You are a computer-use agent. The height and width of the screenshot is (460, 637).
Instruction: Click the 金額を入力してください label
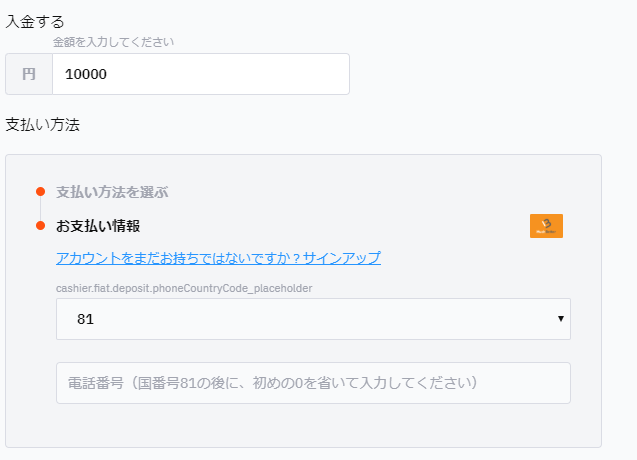(x=113, y=42)
